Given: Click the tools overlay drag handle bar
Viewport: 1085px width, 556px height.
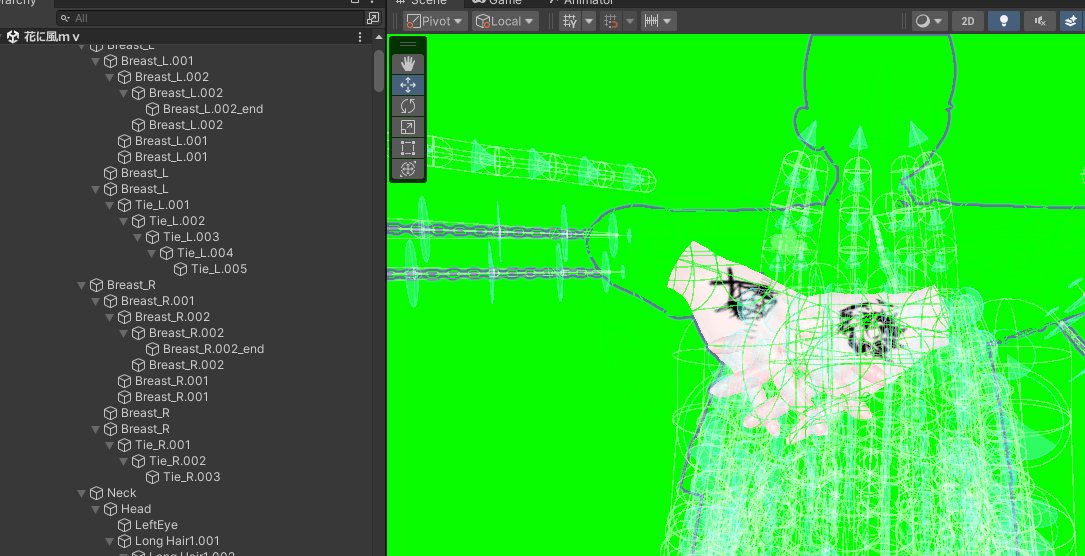Looking at the screenshot, I should coord(408,44).
